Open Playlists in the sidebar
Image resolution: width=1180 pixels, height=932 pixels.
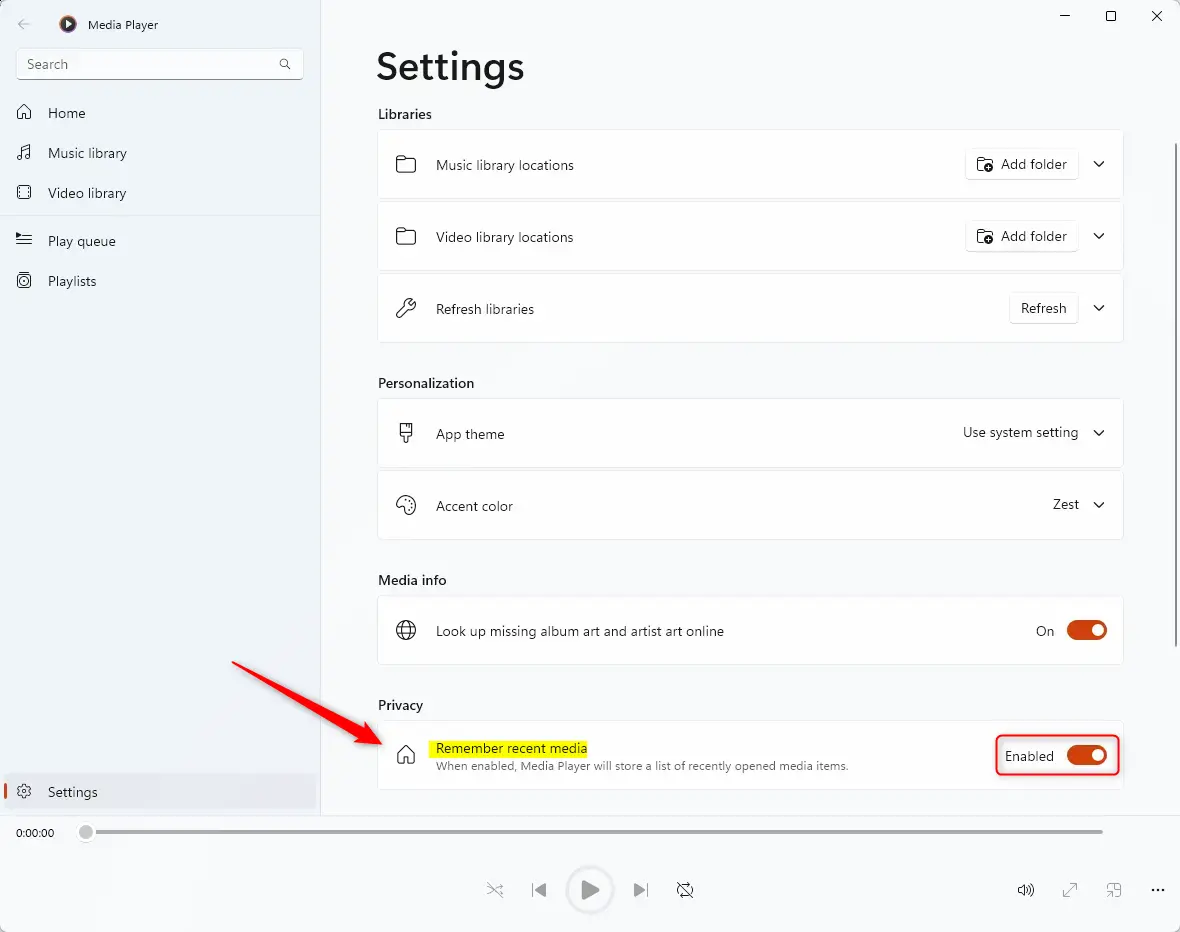pyautogui.click(x=72, y=281)
